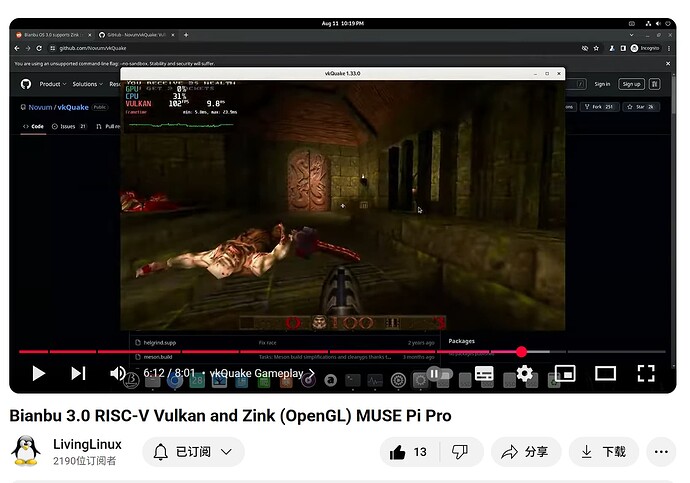This screenshot has height=483, width=690.
Task: Like the video with thumbs up
Action: (410, 452)
